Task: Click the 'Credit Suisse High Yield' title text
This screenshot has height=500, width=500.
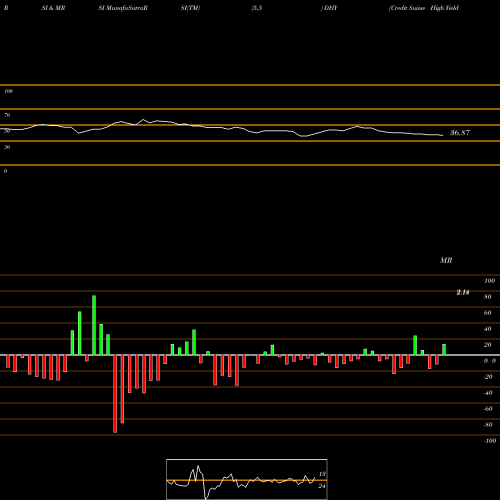Action: pos(424,8)
